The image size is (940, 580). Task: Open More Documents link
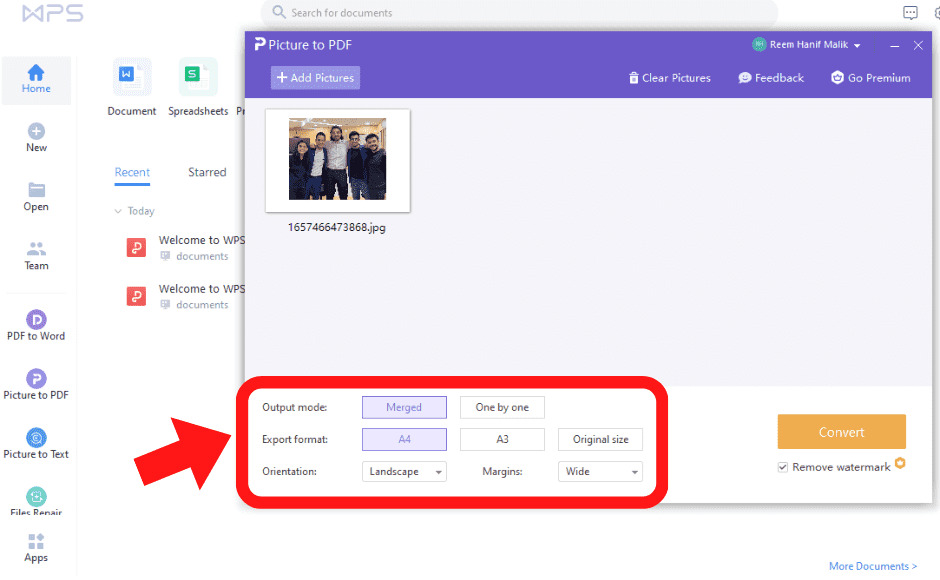click(x=873, y=566)
